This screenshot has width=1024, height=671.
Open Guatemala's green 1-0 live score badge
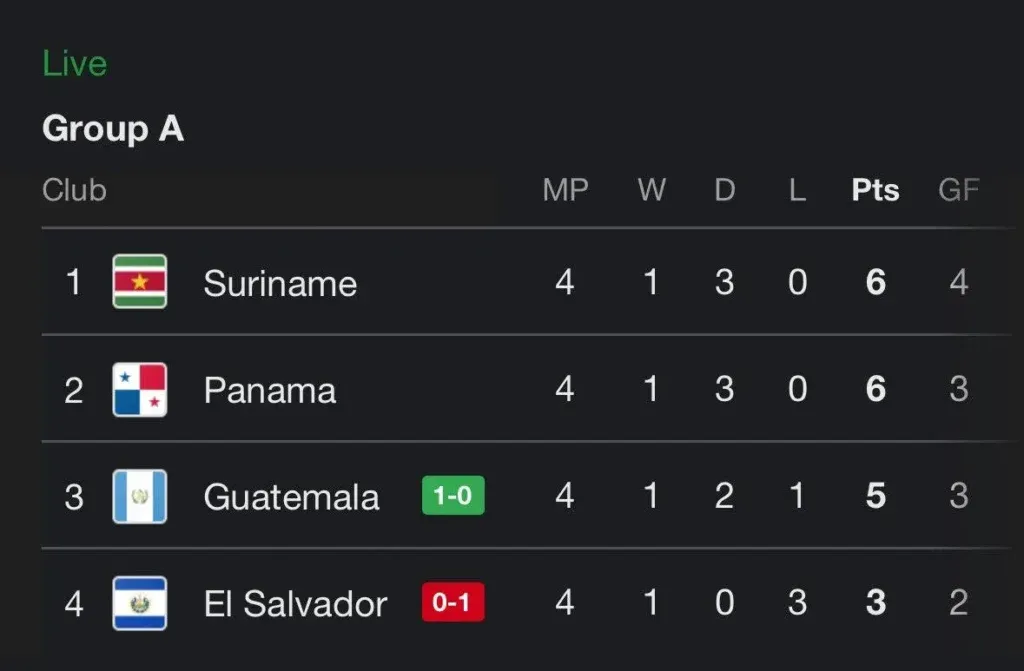[453, 496]
